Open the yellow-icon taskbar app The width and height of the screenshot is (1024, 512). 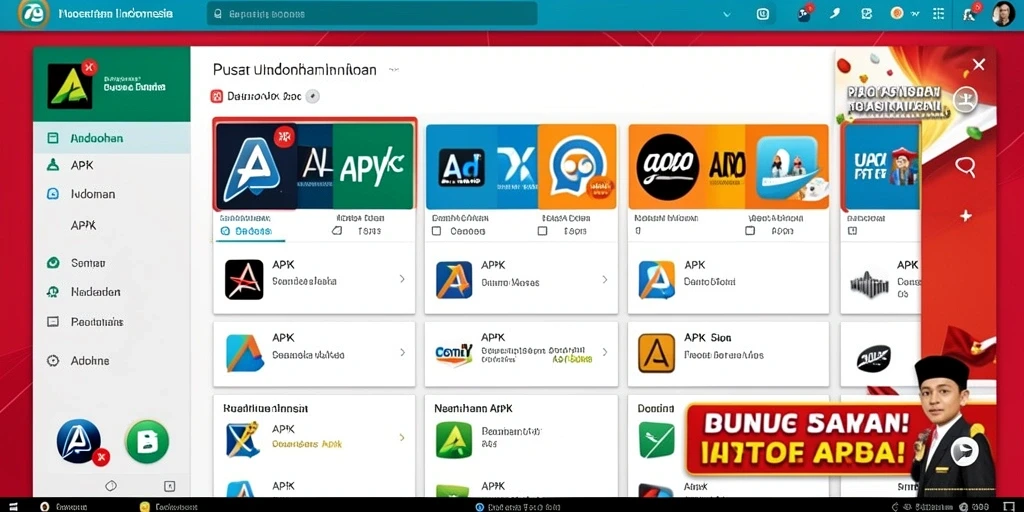click(168, 506)
